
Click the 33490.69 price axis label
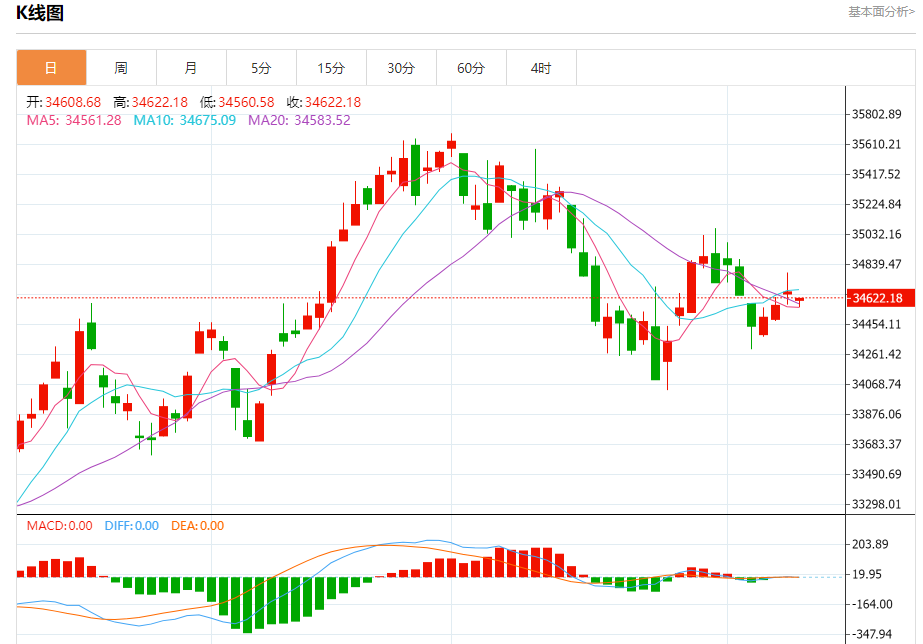(x=876, y=474)
